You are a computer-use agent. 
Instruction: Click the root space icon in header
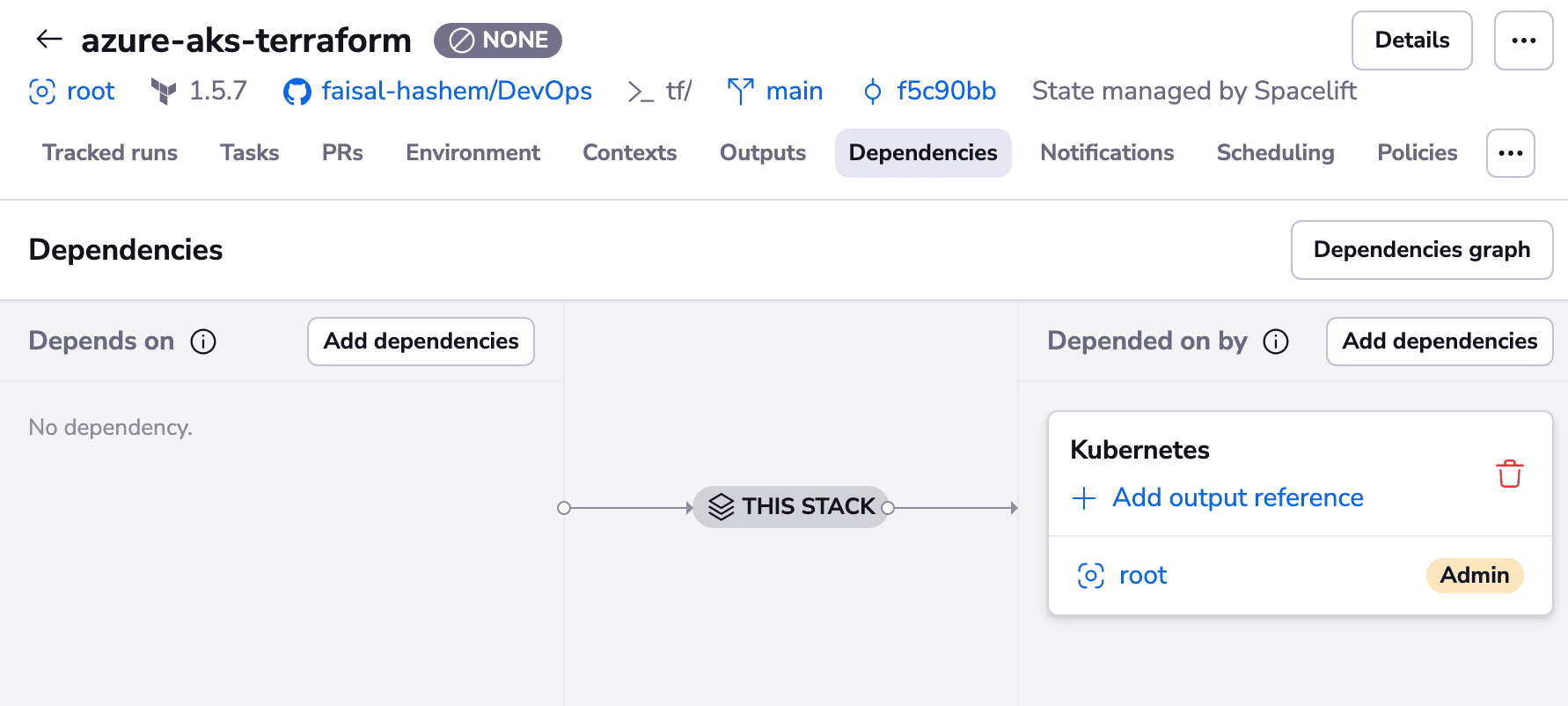click(x=42, y=92)
